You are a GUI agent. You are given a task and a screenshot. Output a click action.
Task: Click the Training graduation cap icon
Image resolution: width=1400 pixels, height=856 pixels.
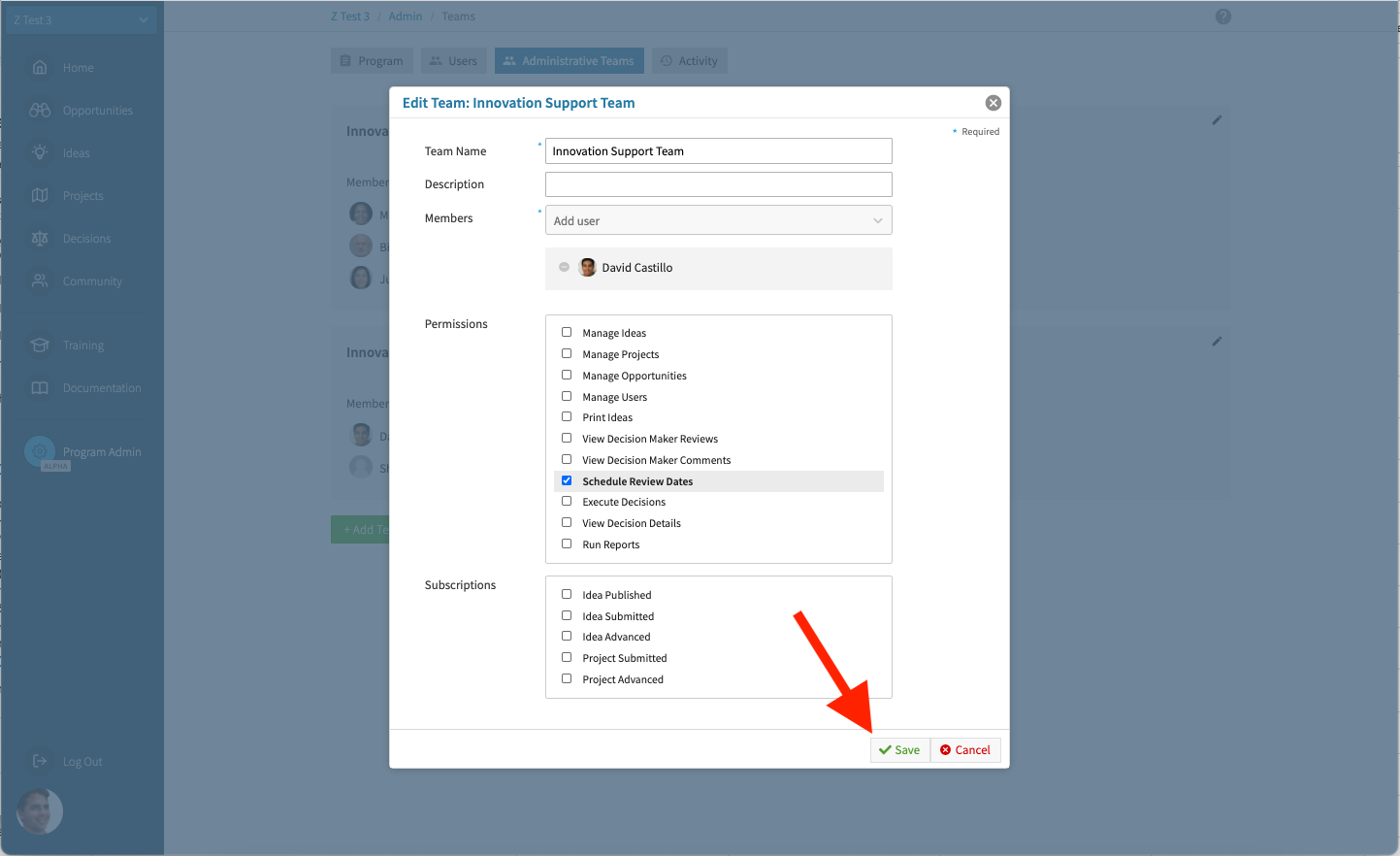pos(40,345)
